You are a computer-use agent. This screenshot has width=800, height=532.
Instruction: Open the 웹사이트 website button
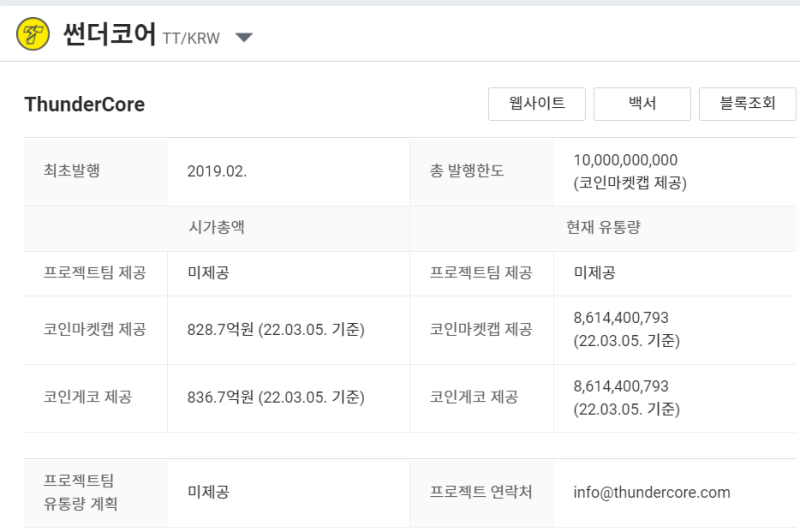(x=537, y=104)
